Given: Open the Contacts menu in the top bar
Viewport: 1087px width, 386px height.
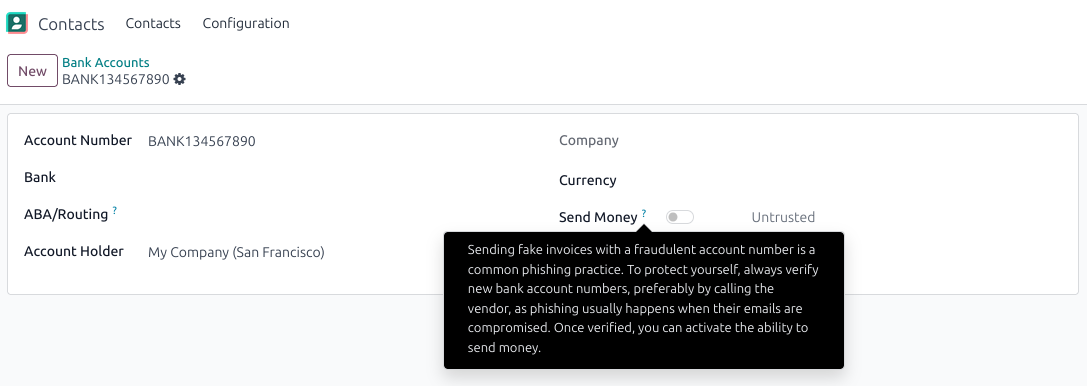Looking at the screenshot, I should [x=153, y=24].
